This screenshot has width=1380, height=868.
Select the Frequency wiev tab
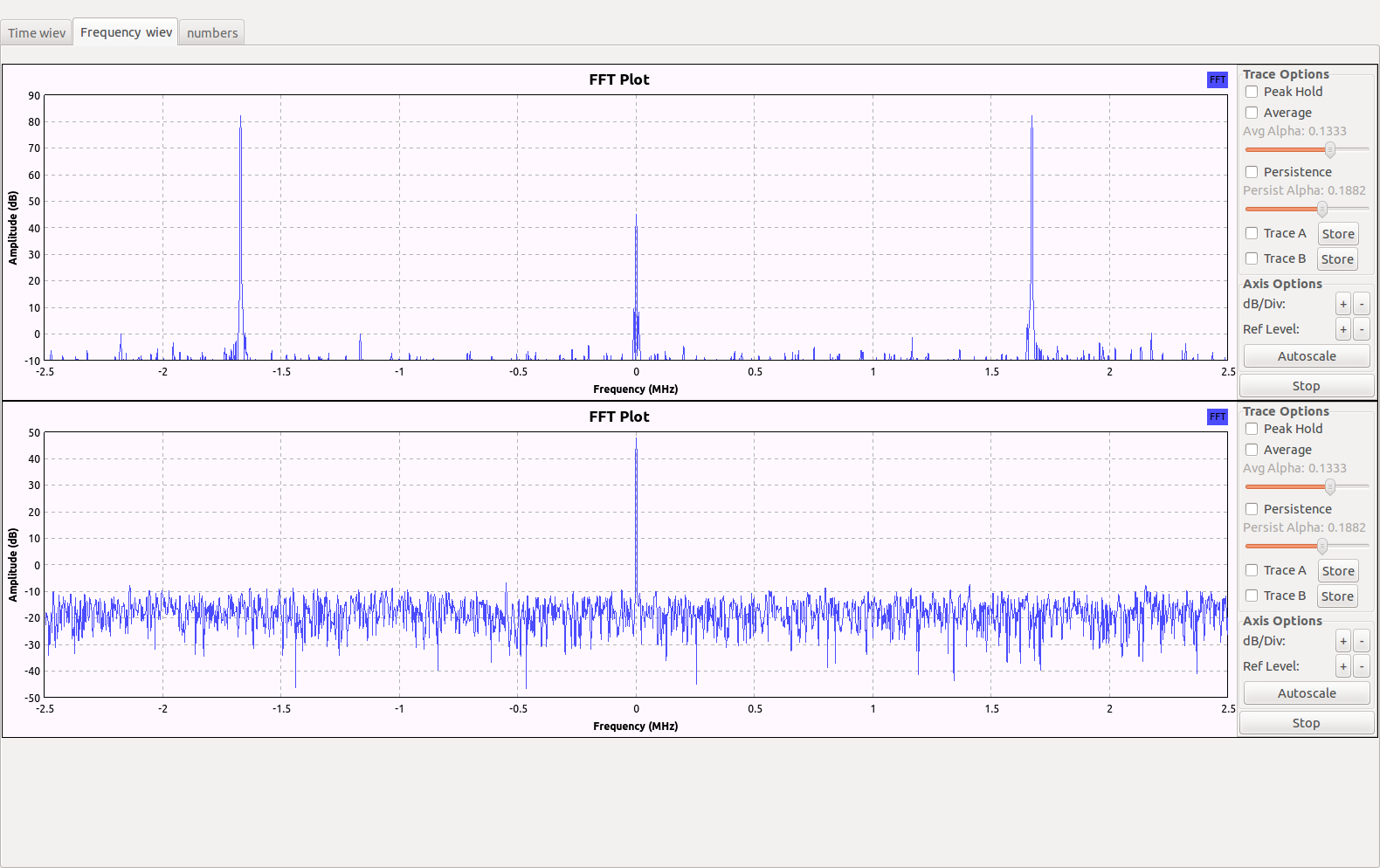click(126, 32)
